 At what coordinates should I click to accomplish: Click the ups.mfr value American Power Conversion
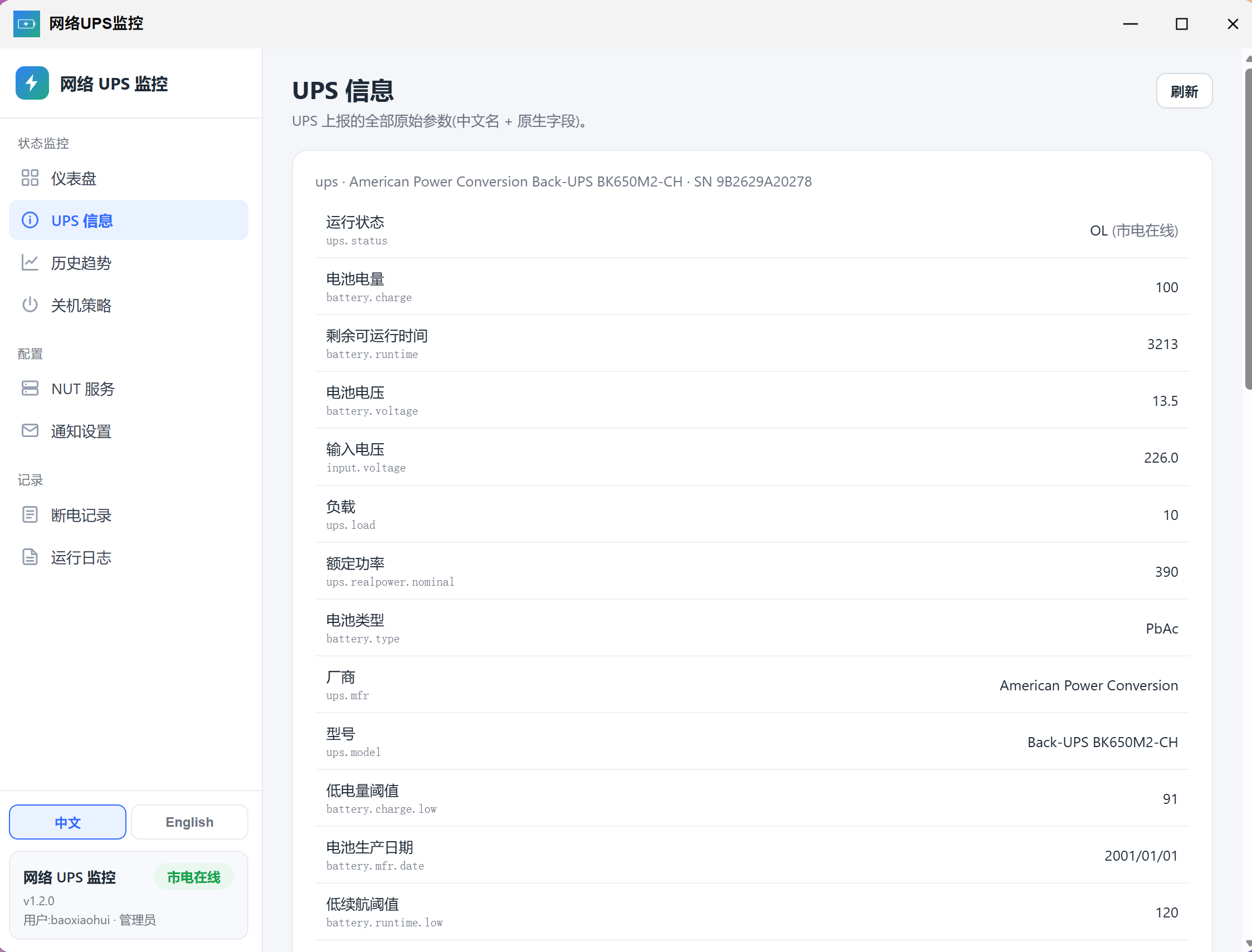(1089, 685)
